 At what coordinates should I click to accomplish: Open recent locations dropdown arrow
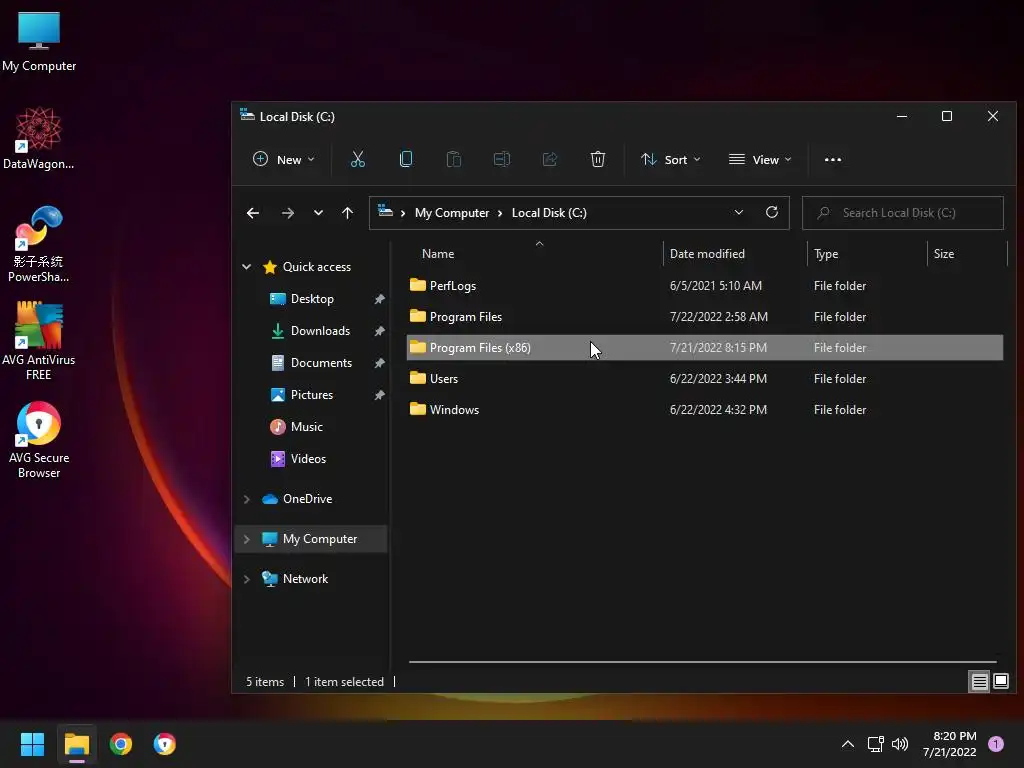click(x=318, y=213)
